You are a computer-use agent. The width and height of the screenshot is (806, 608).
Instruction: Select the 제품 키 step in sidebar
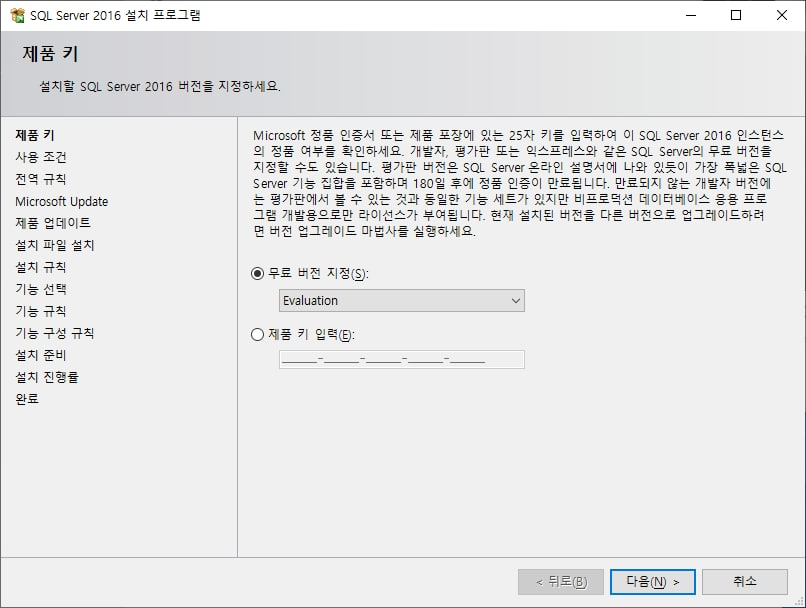[x=35, y=135]
